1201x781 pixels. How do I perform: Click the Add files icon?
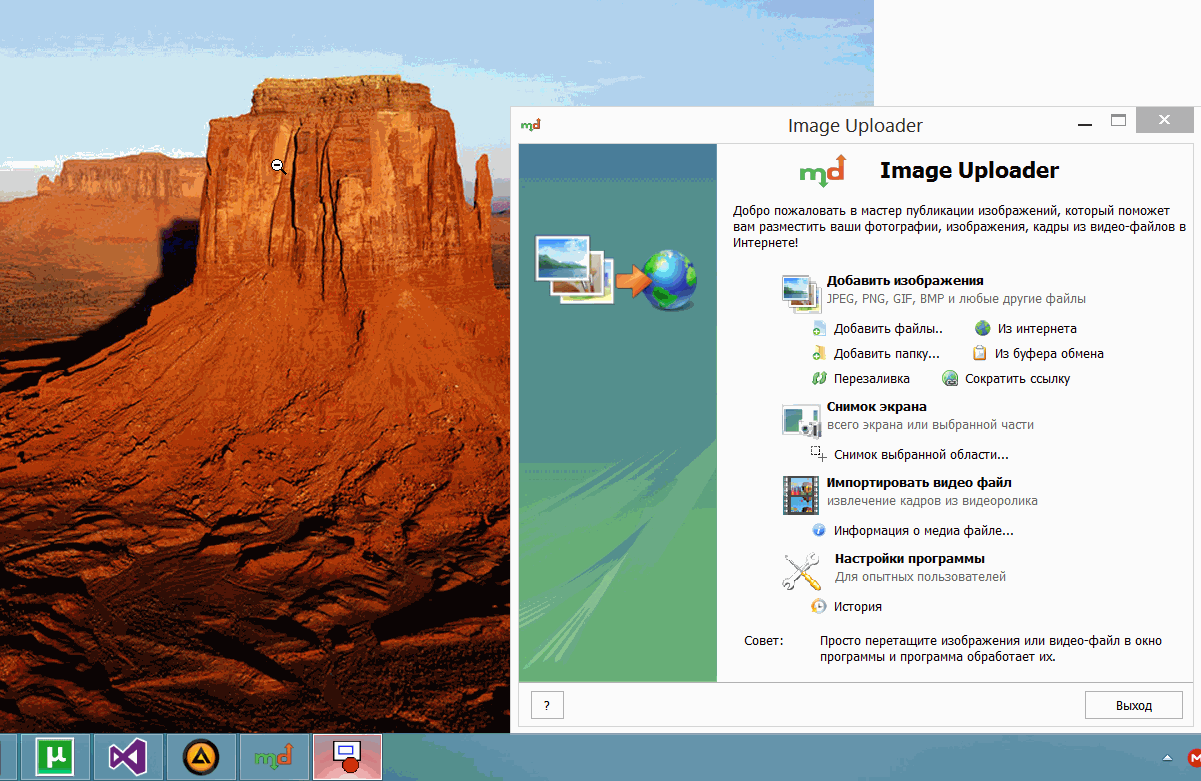(818, 328)
